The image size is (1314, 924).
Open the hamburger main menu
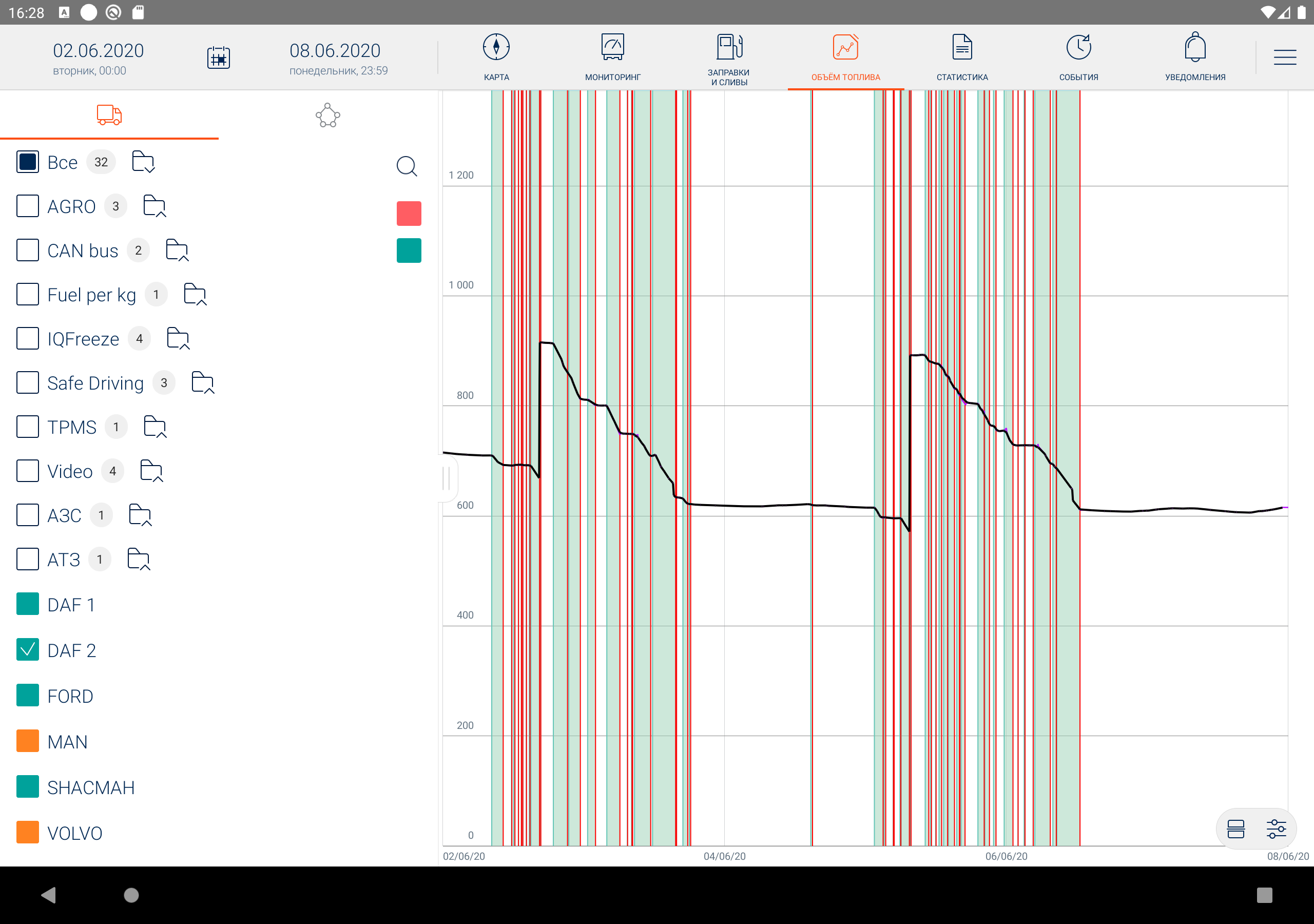click(1285, 57)
